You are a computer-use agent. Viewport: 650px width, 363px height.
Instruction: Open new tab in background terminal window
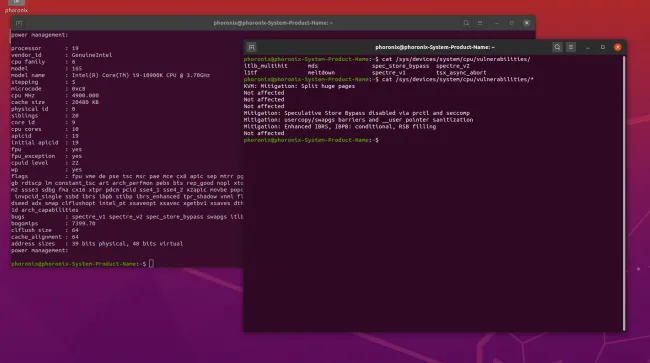click(19, 23)
